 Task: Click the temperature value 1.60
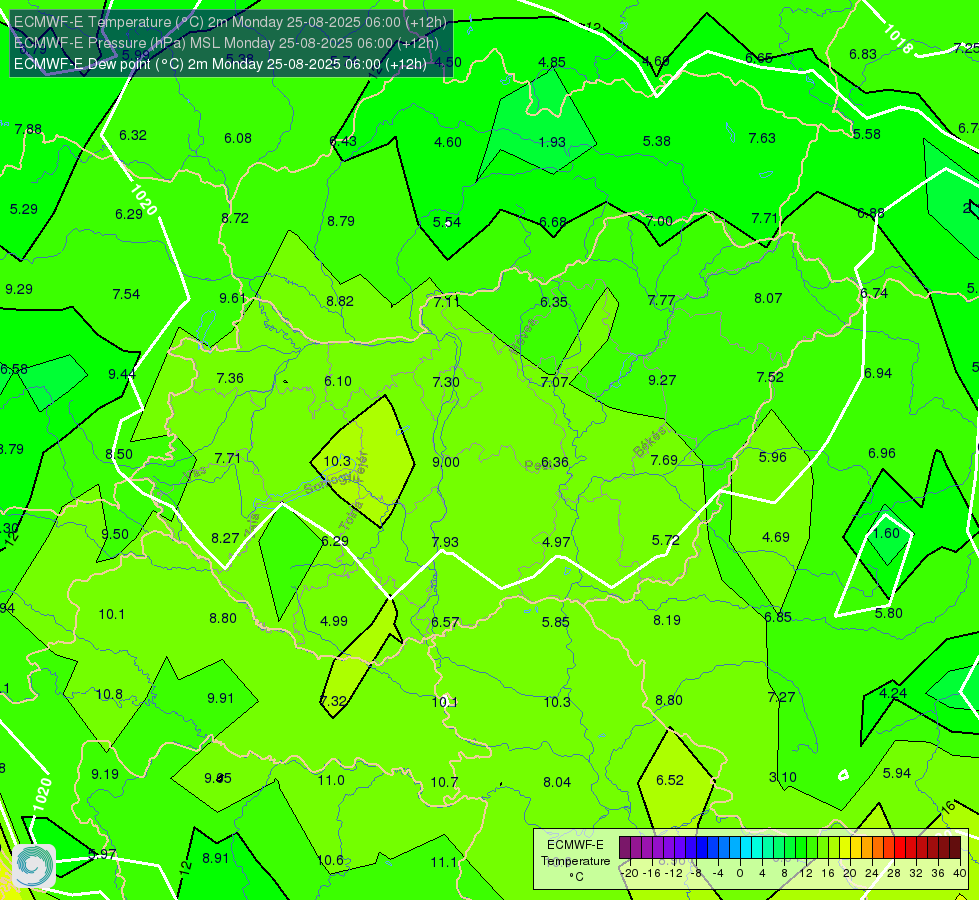[x=886, y=533]
